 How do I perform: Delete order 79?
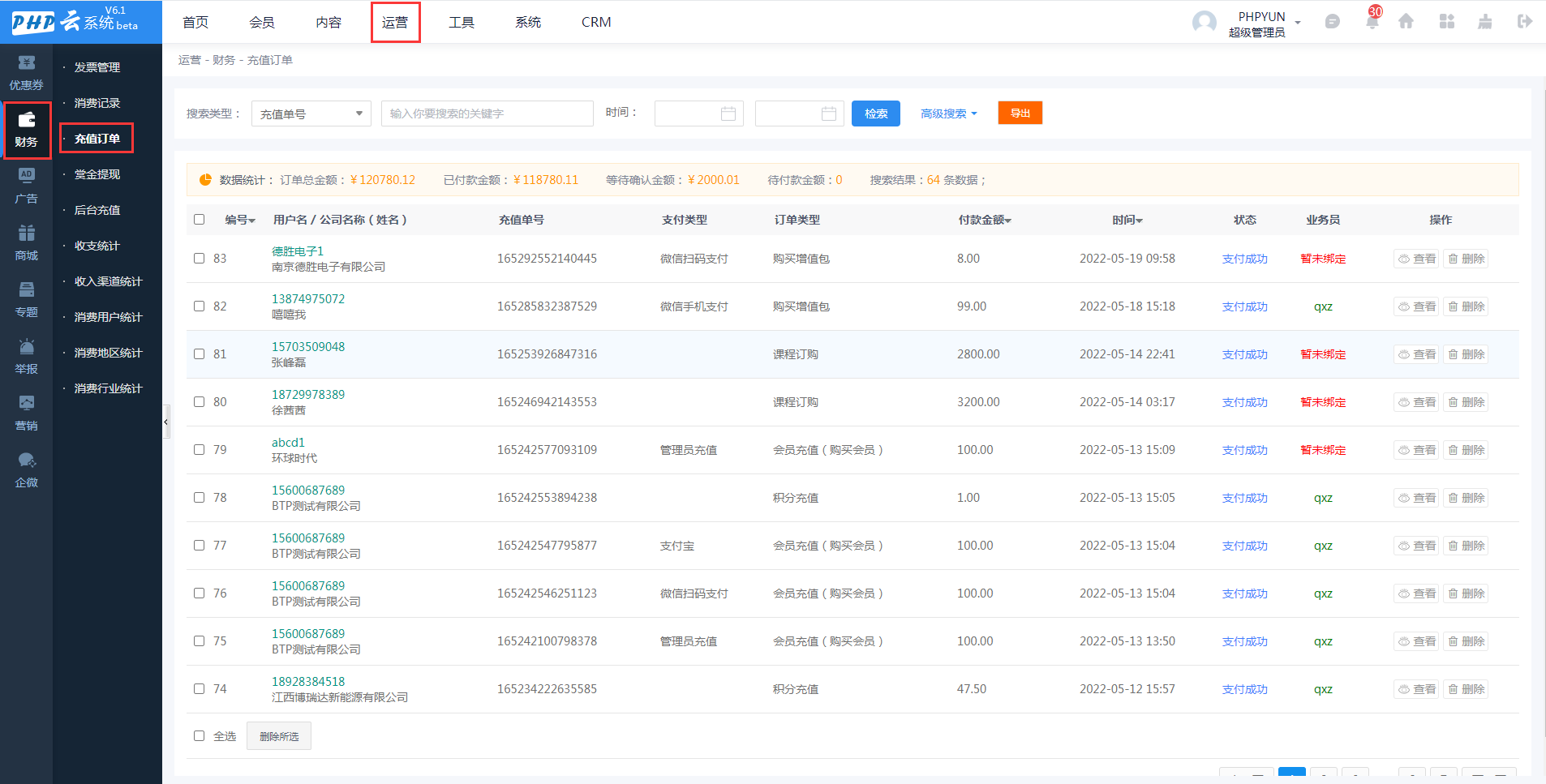coord(1466,450)
